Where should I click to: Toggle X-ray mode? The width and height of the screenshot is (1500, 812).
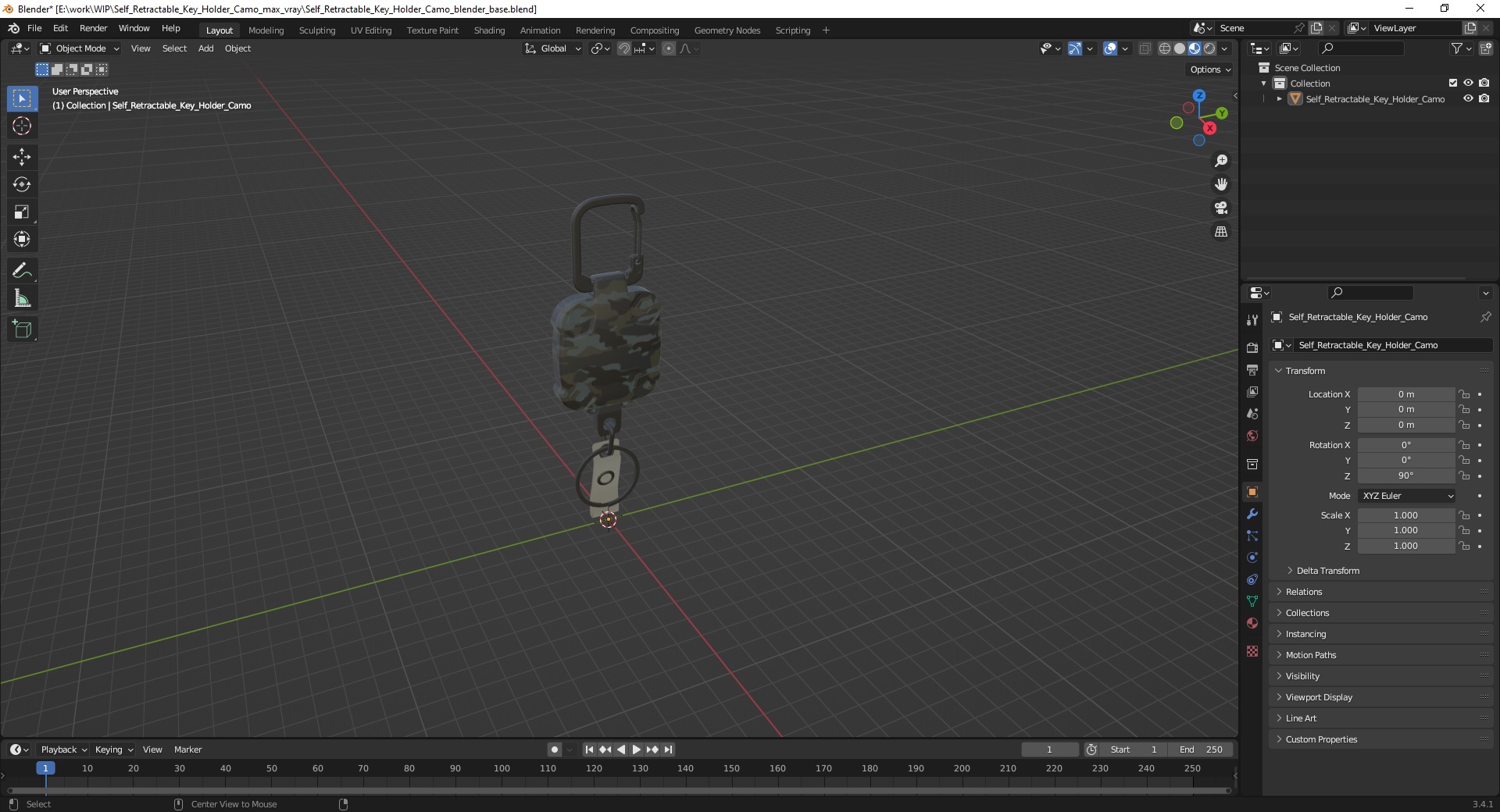point(1145,48)
